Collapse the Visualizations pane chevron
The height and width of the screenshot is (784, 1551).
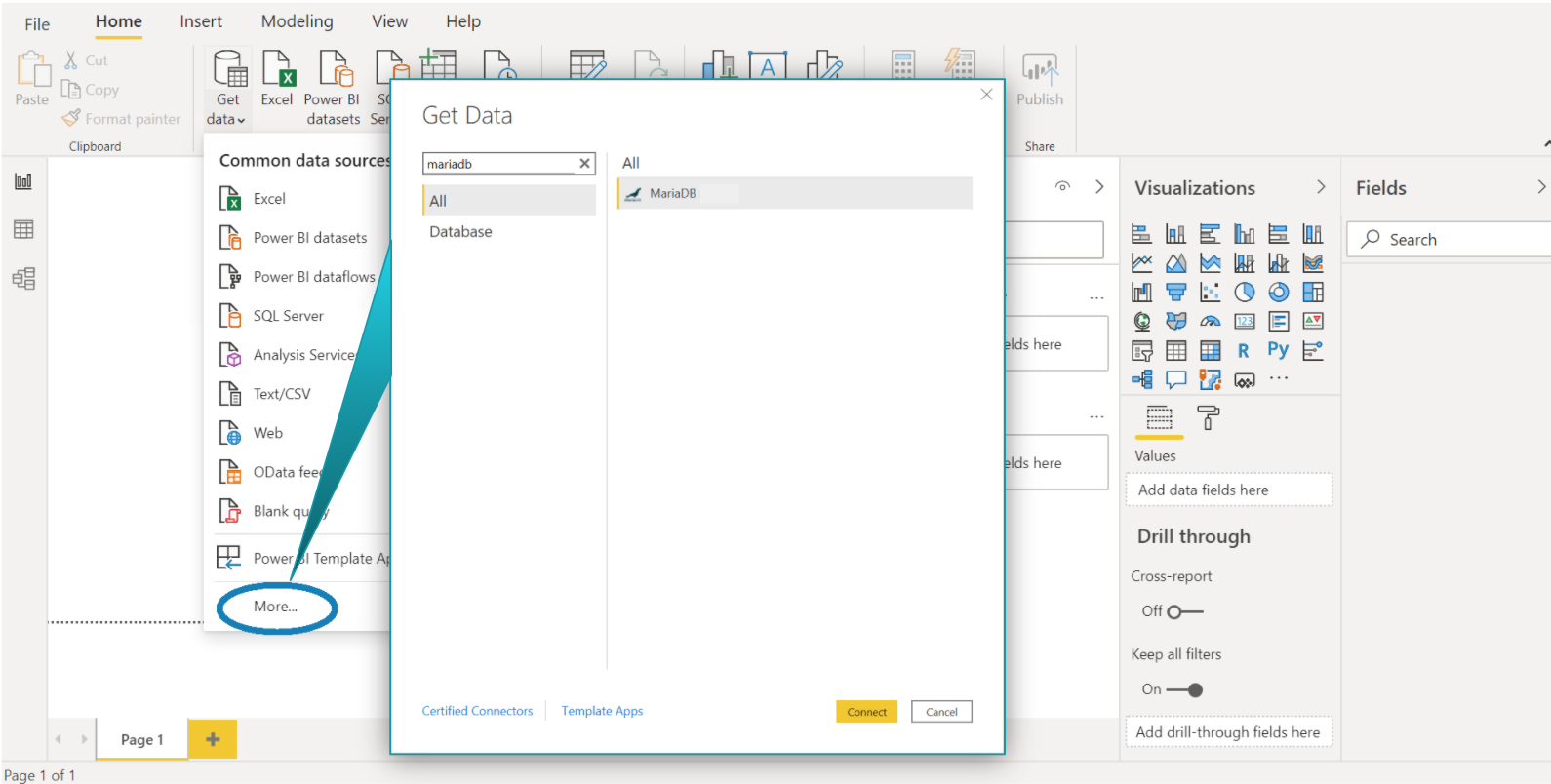pyautogui.click(x=1321, y=187)
